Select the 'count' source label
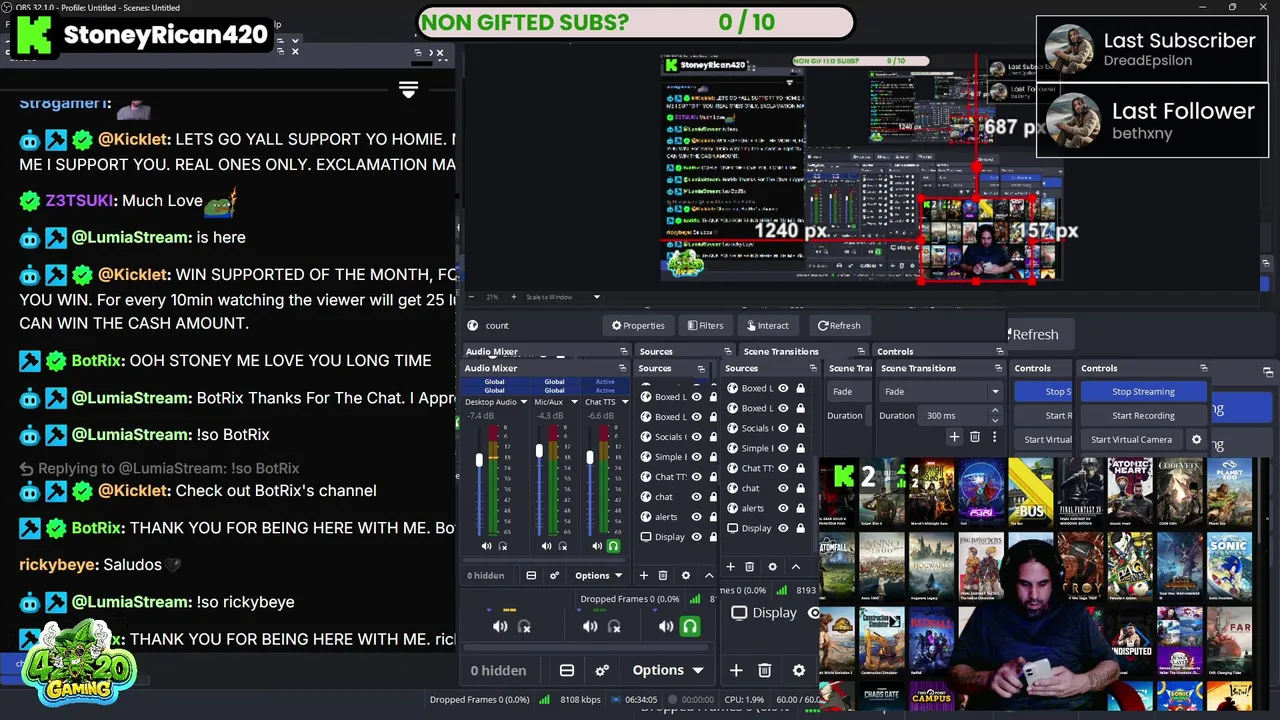This screenshot has height=720, width=1280. [497, 325]
